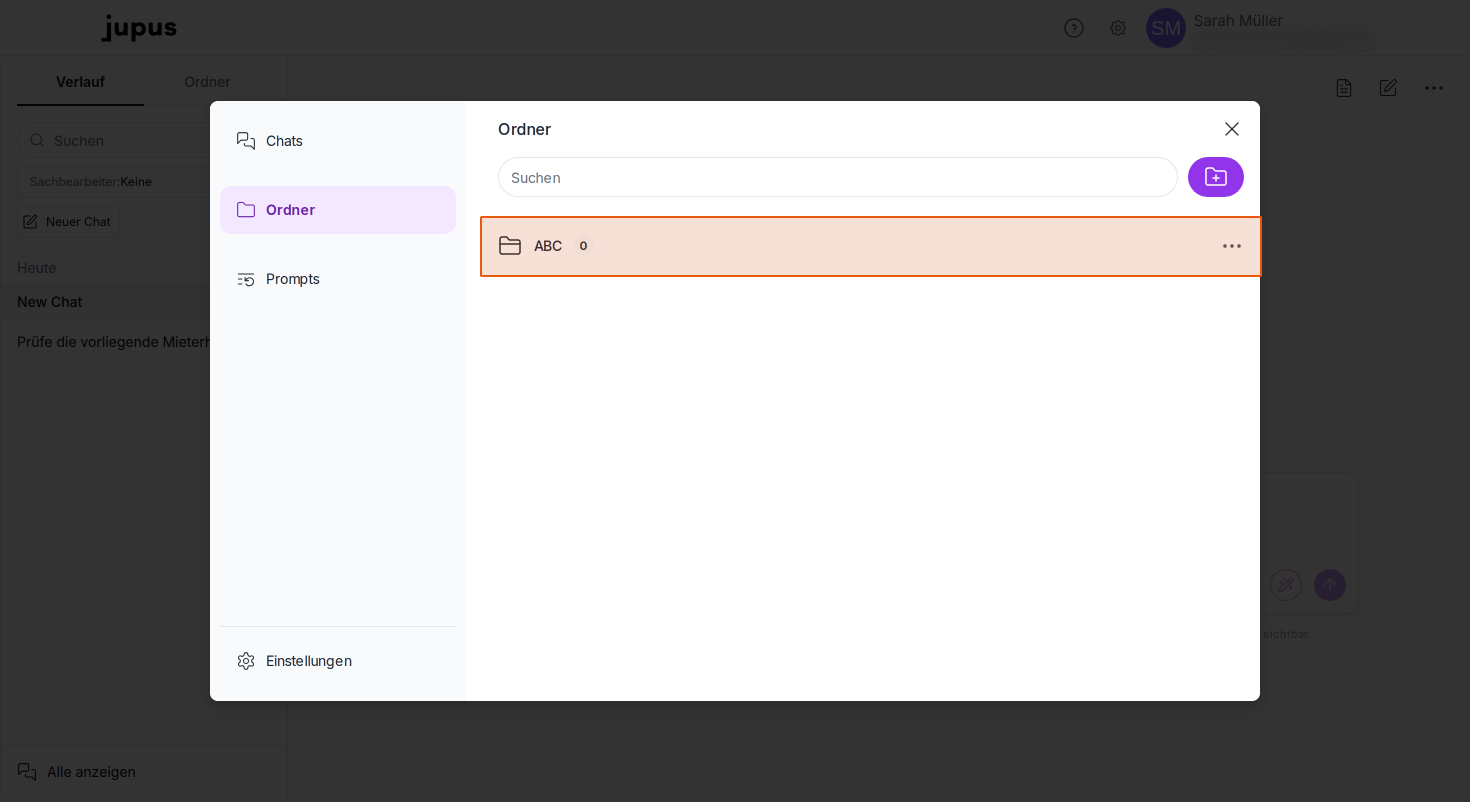Open Einstellungen in the dialog sidebar
Viewport: 1470px width, 802px height.
point(338,661)
